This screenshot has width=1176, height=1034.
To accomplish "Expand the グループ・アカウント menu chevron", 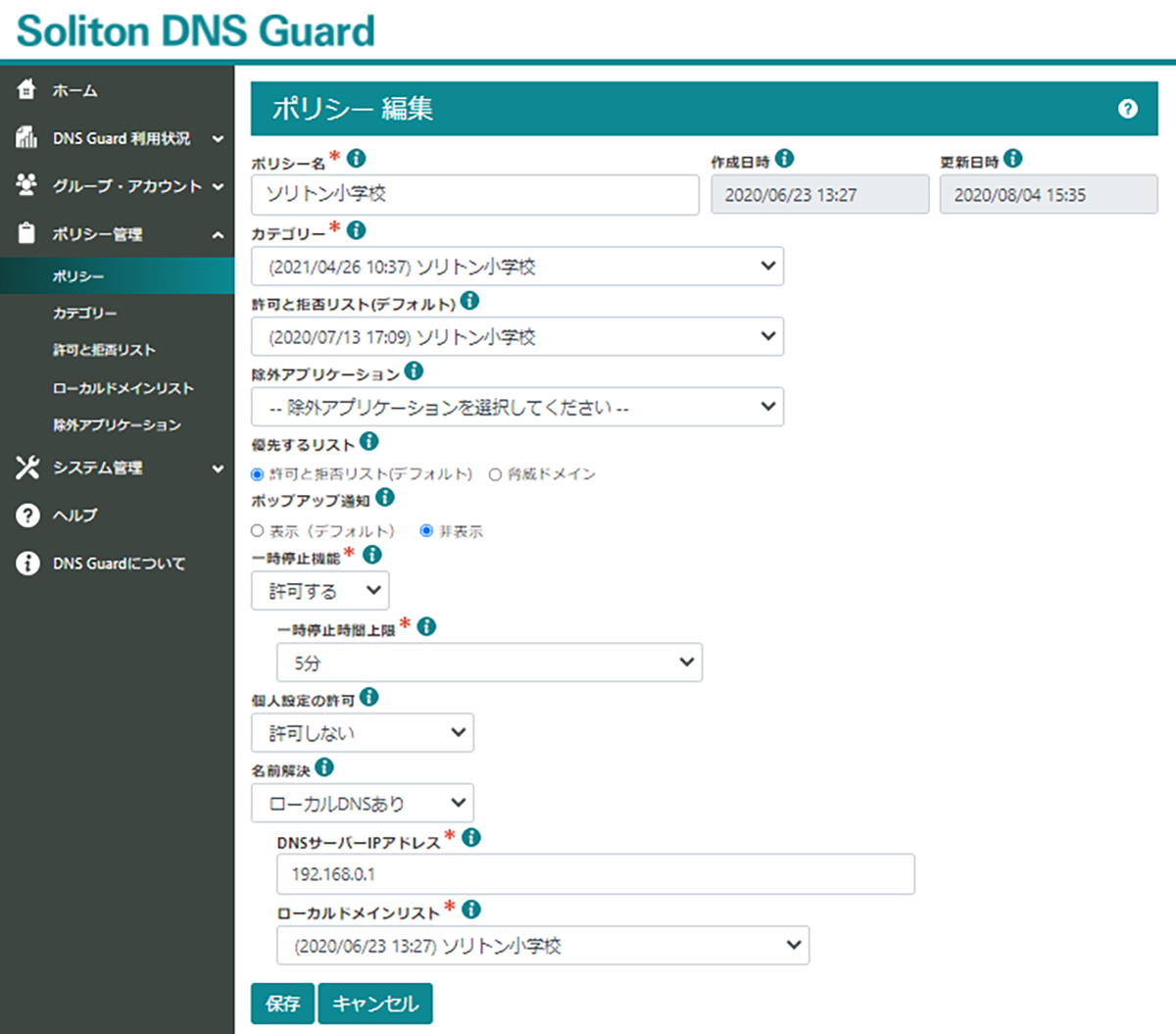I will click(x=218, y=186).
